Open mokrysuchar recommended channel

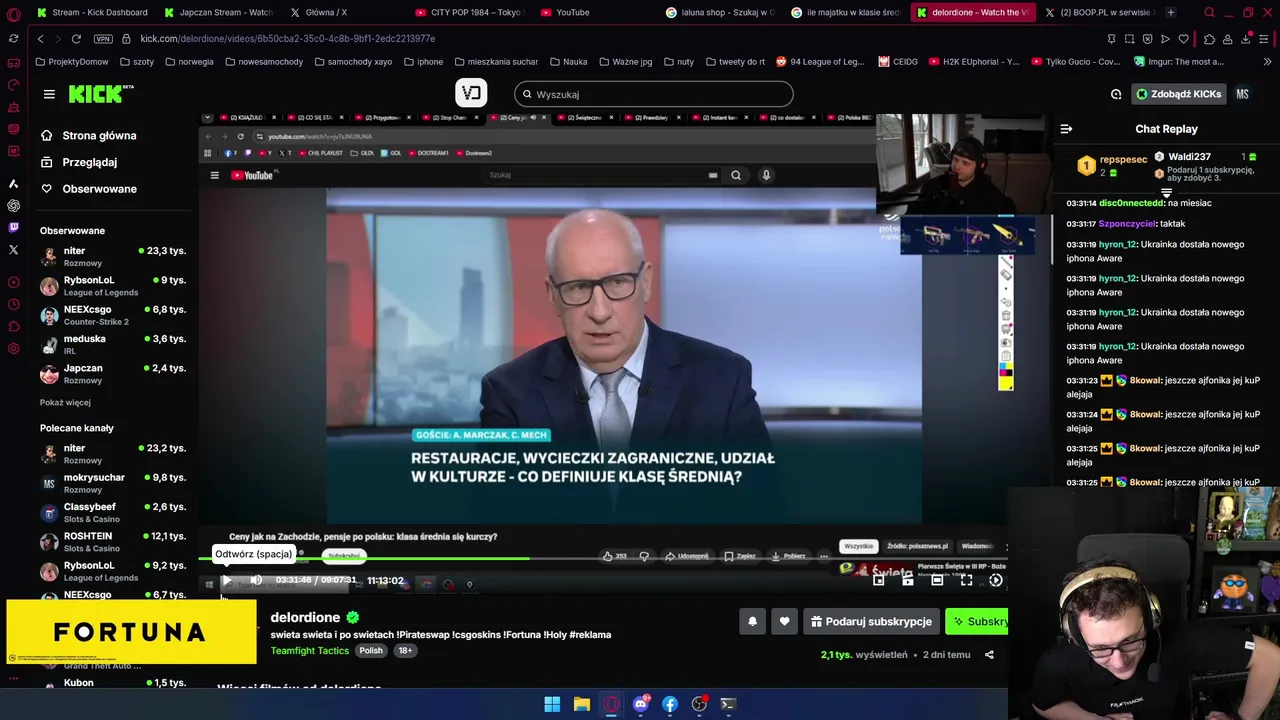tap(113, 483)
